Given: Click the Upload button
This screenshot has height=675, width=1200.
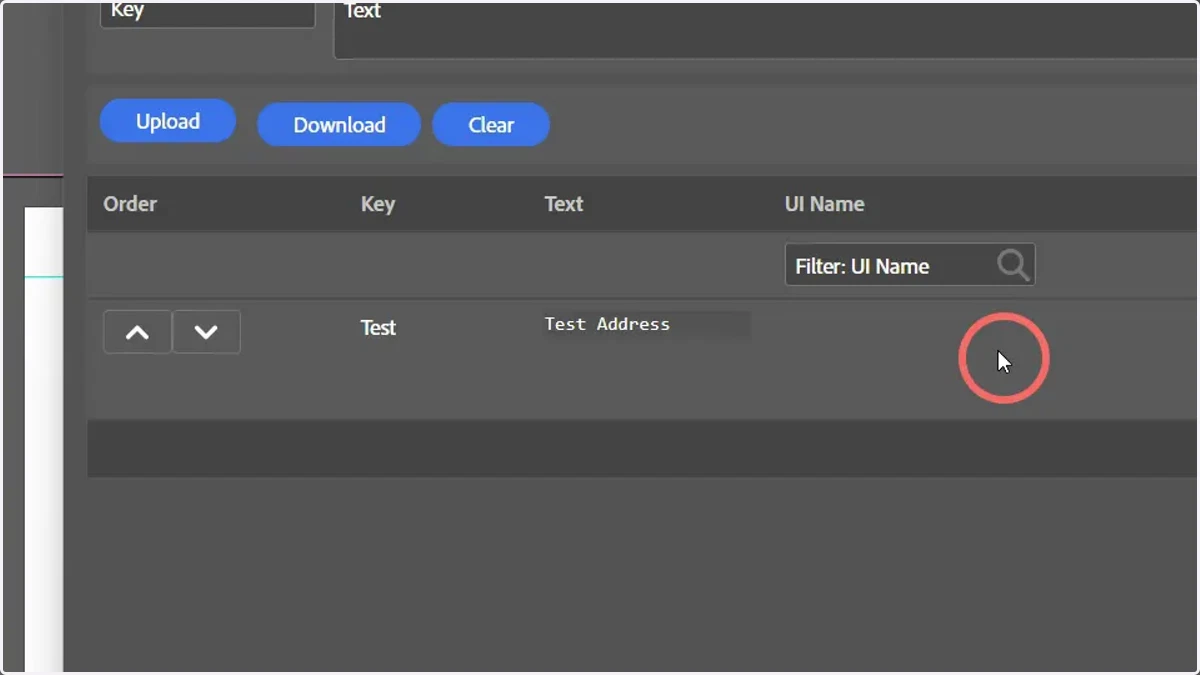Looking at the screenshot, I should tap(168, 121).
